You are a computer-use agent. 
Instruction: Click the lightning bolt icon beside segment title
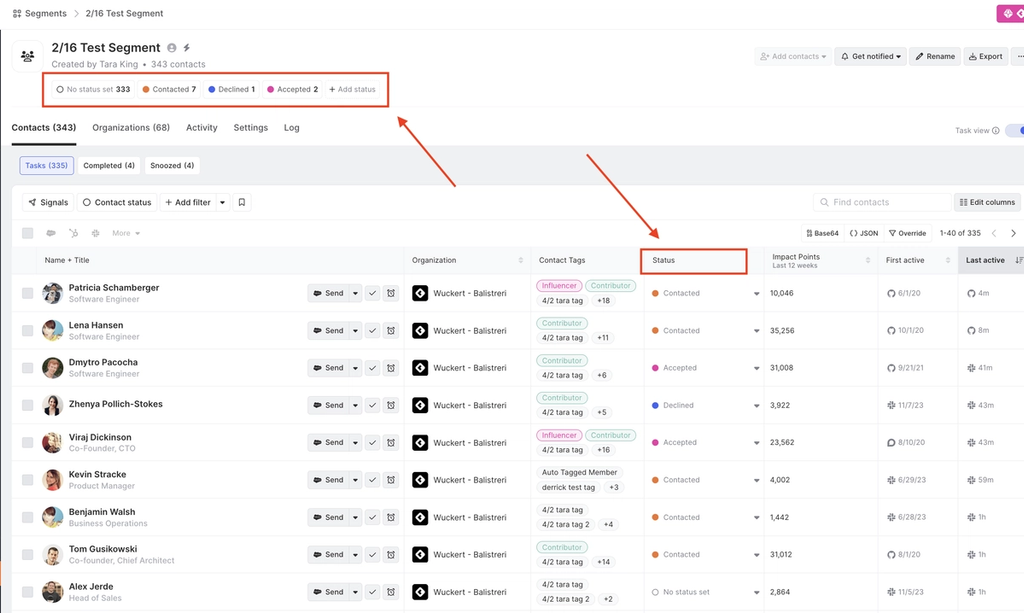(x=187, y=48)
